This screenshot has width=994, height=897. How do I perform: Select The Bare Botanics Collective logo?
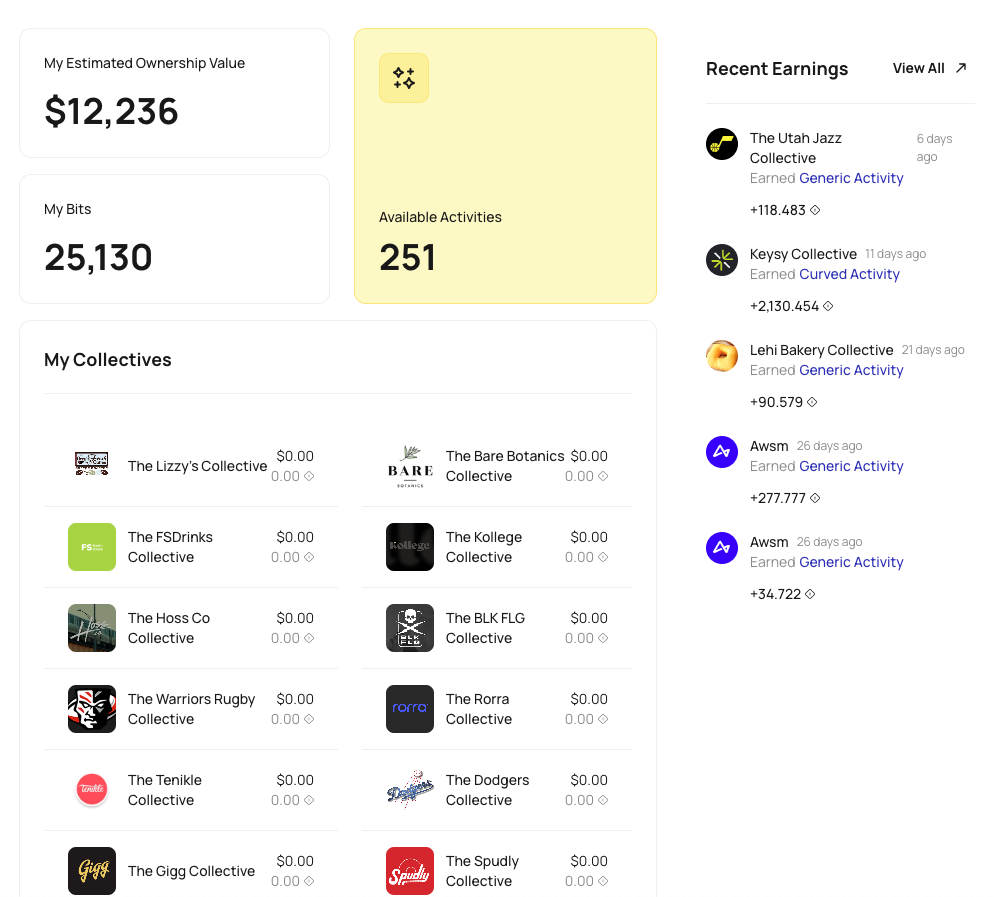point(410,466)
